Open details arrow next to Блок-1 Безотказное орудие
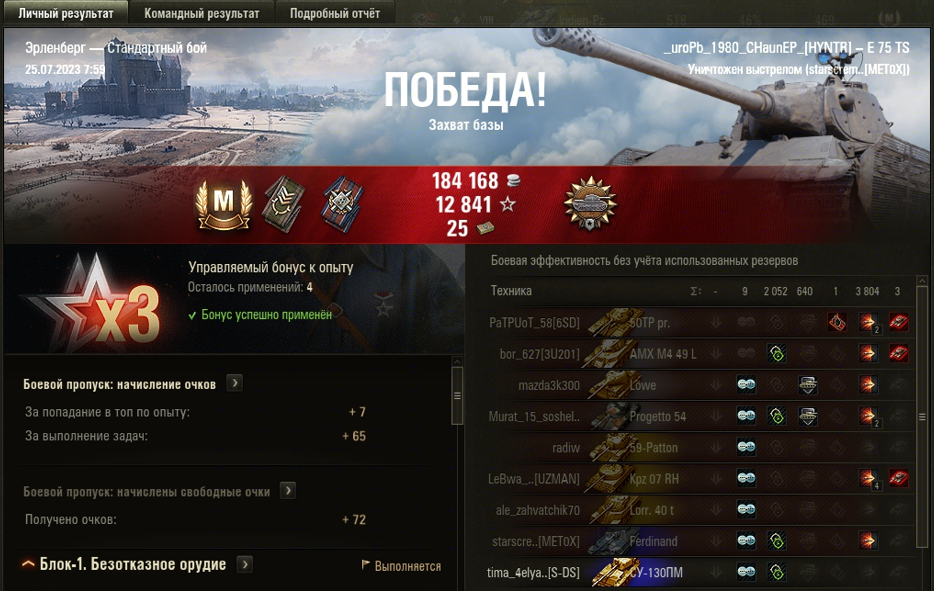Viewport: 934px width, 591px height. (245, 564)
